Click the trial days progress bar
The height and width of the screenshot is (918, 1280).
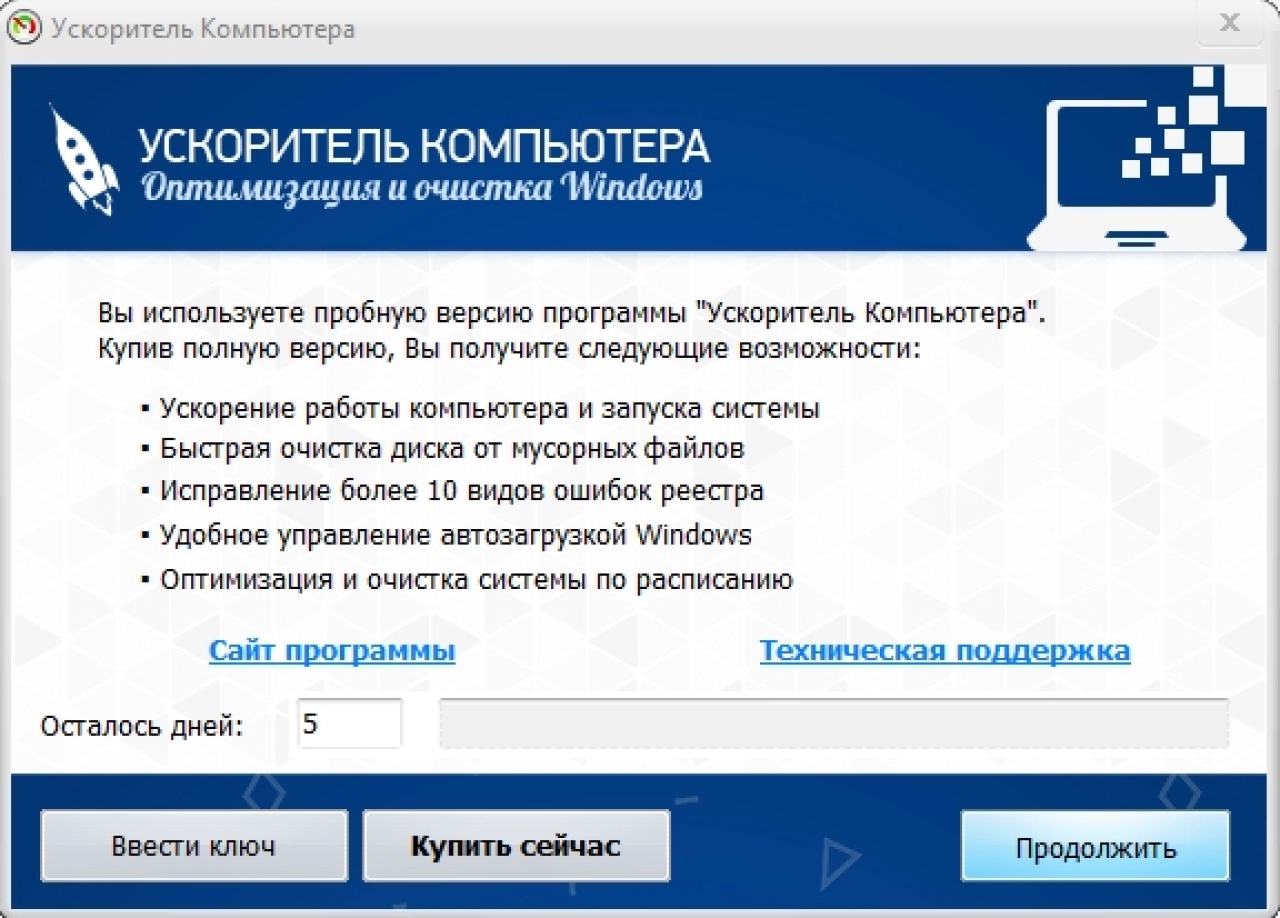834,723
